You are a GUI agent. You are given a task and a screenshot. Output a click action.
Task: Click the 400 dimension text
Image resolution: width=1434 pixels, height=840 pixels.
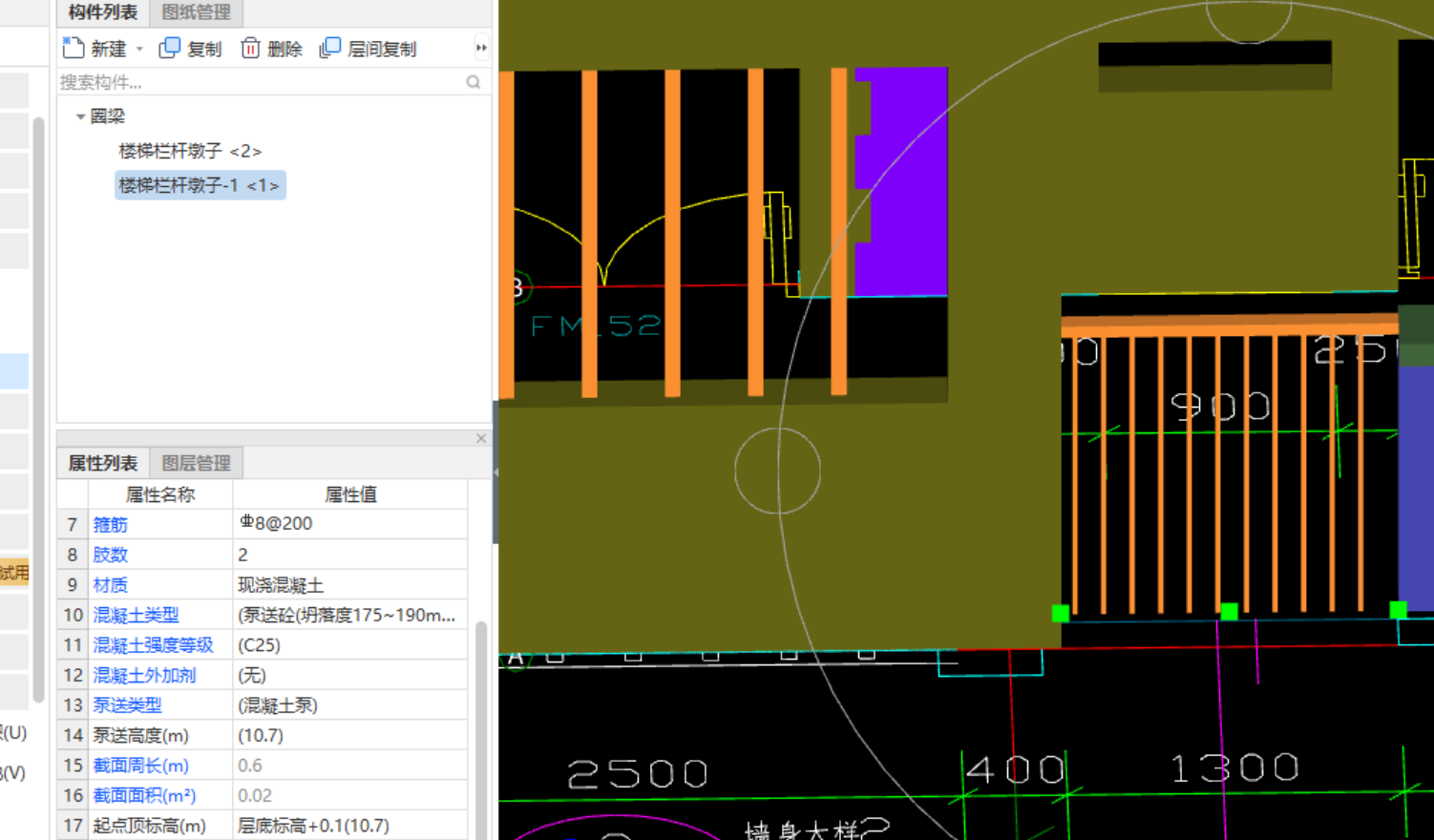(1015, 769)
